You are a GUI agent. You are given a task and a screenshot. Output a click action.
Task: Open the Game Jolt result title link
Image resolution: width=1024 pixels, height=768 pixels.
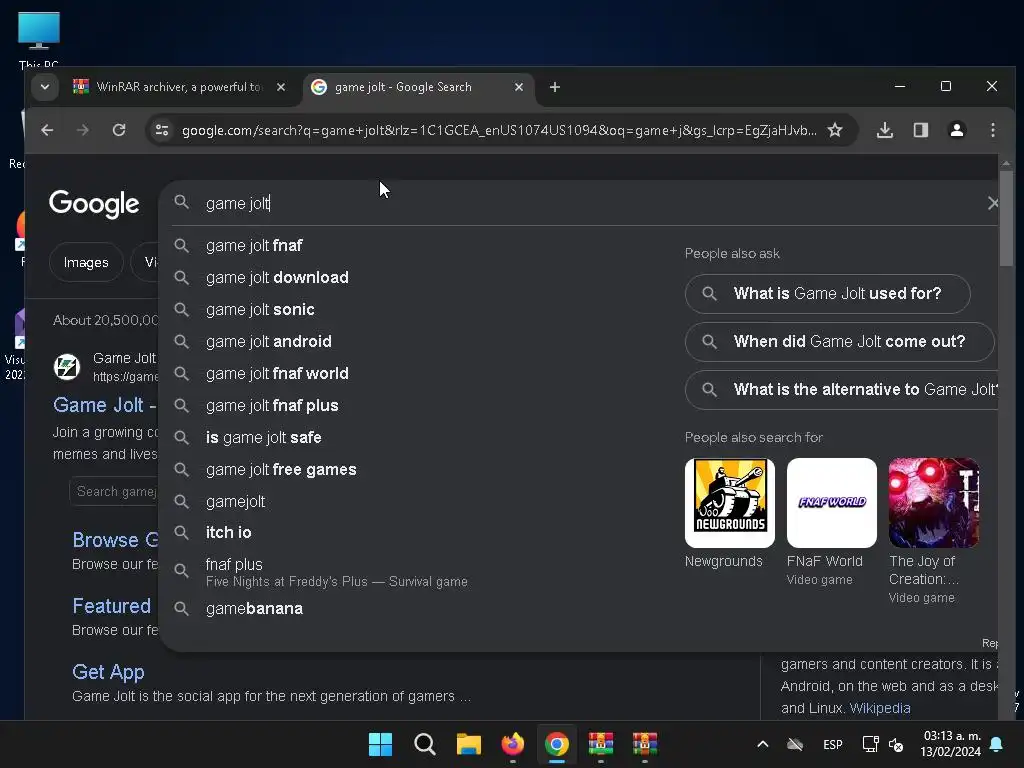[104, 405]
